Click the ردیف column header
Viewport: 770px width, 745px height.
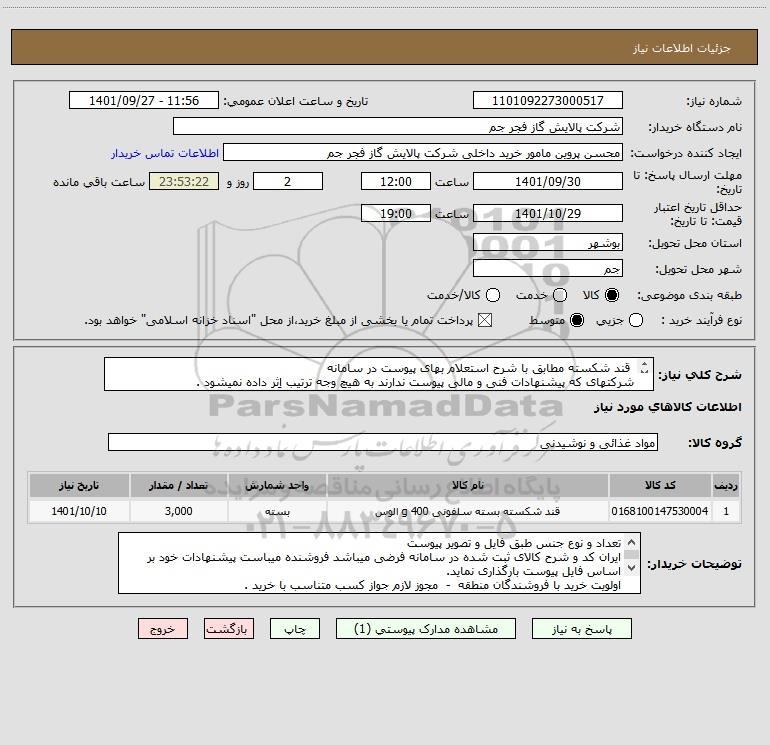pyautogui.click(x=726, y=485)
